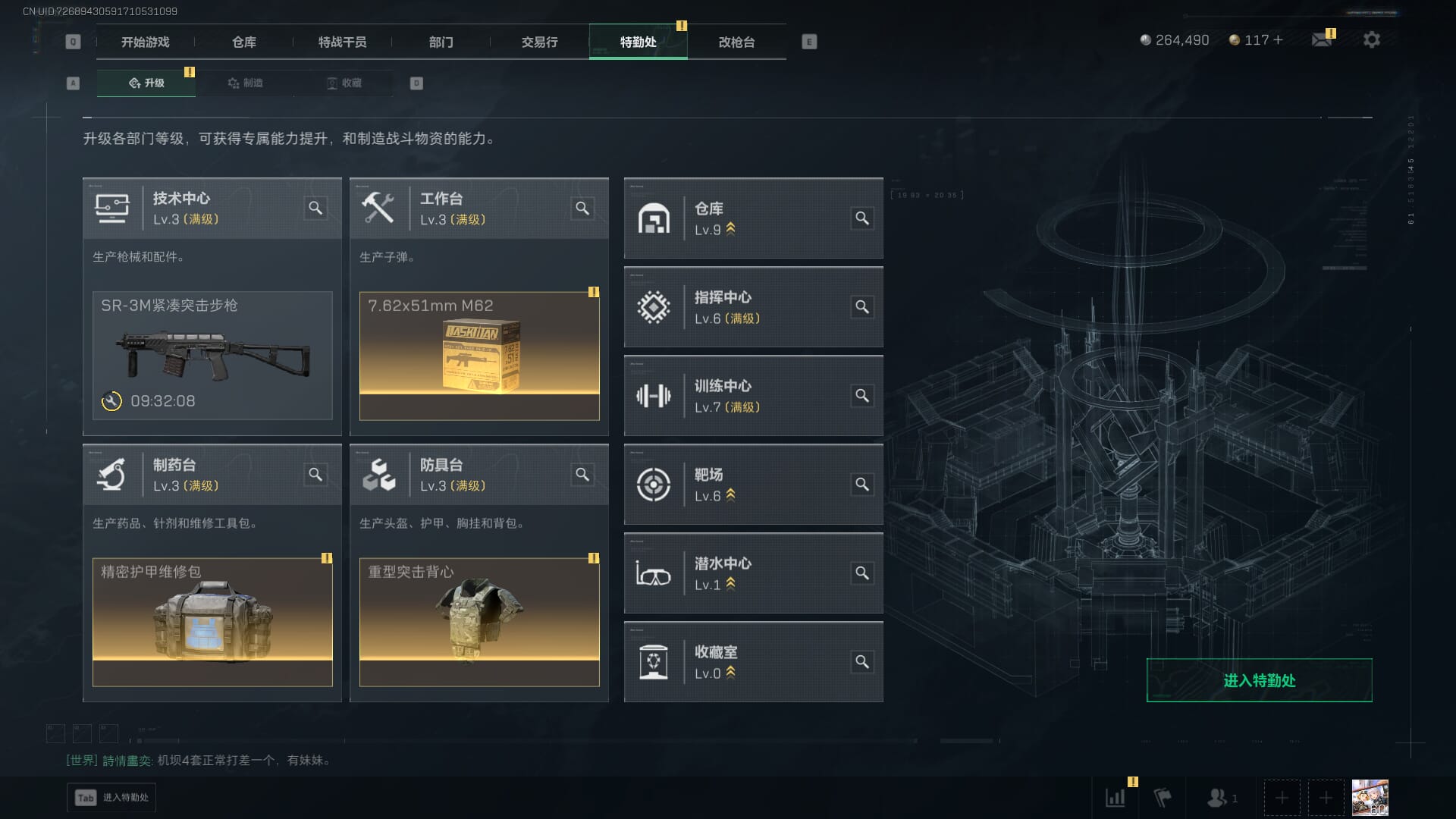The height and width of the screenshot is (819, 1456).
Task: Click the 靶场 Lv.6 upgrade arrows
Action: (730, 495)
